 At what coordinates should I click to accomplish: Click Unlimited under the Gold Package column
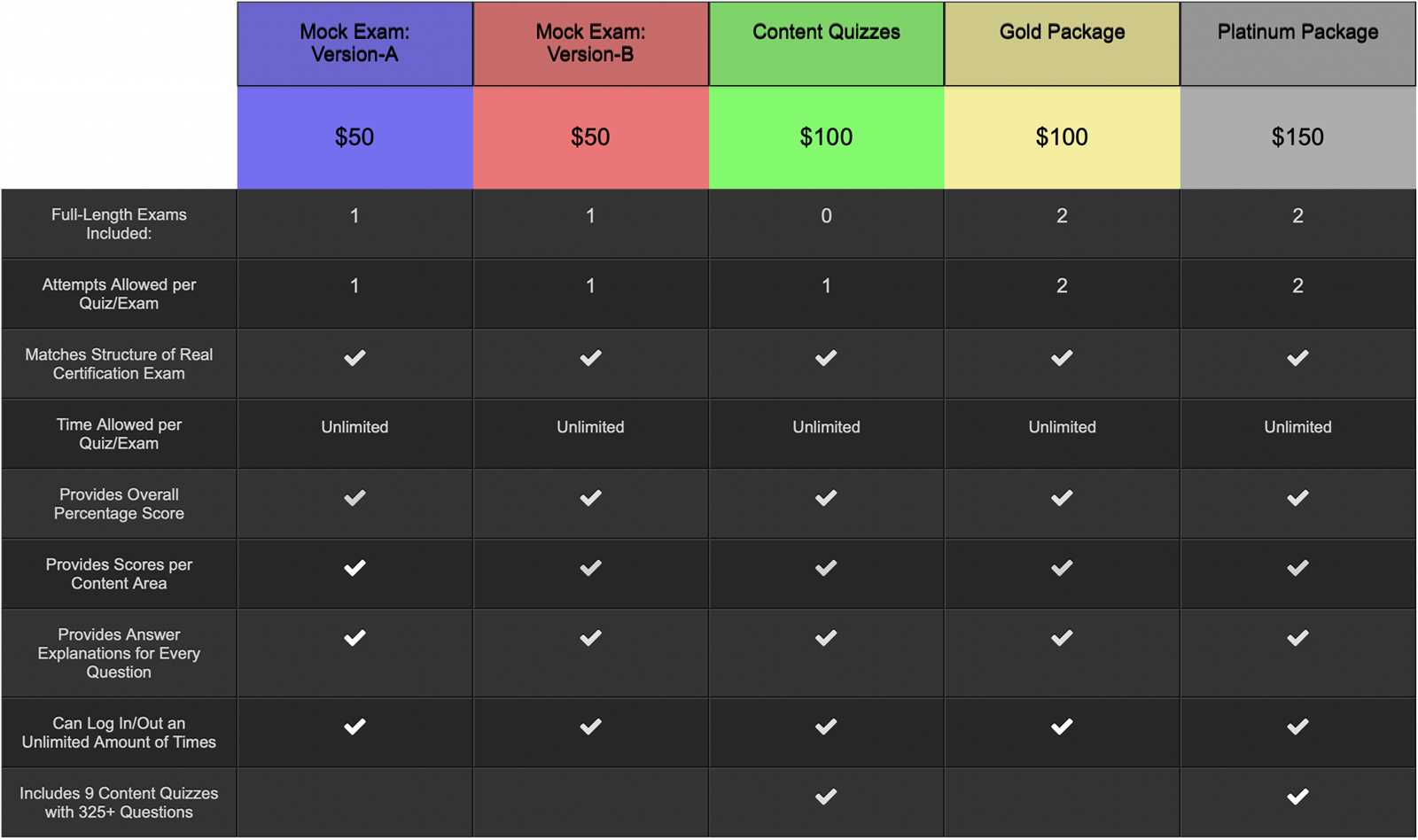pos(1062,427)
